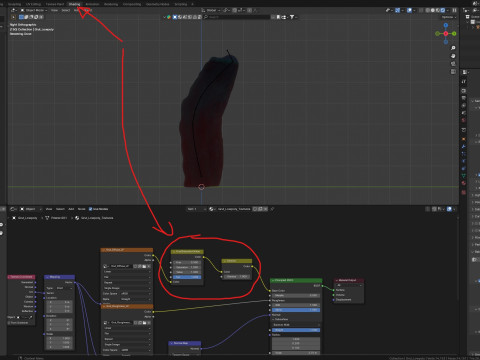Screen dimensions: 480x360
Task: Click the search field in file browser
Action: click(x=237, y=17)
